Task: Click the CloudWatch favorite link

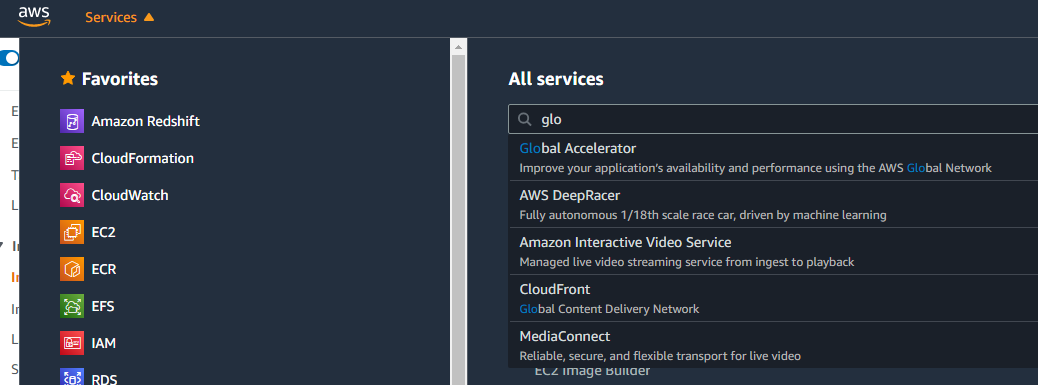Action: [130, 196]
